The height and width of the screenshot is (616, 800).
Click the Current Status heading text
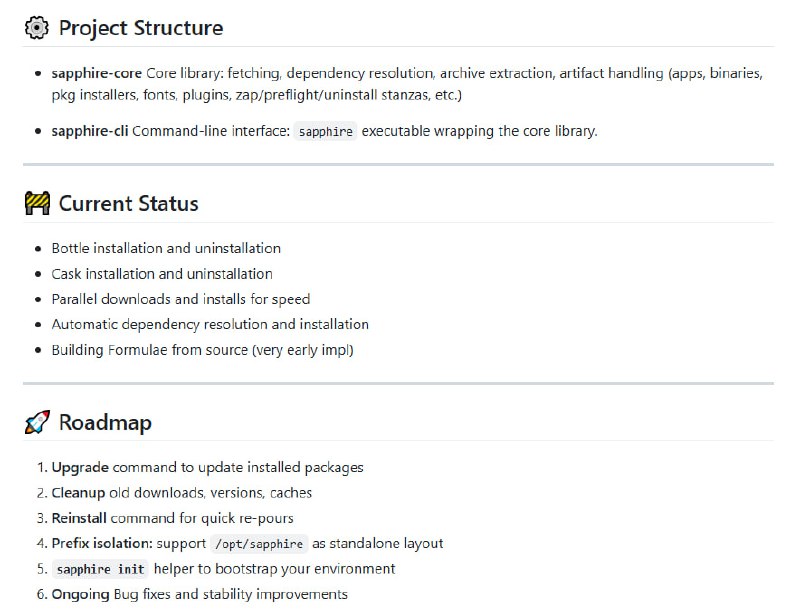point(128,204)
